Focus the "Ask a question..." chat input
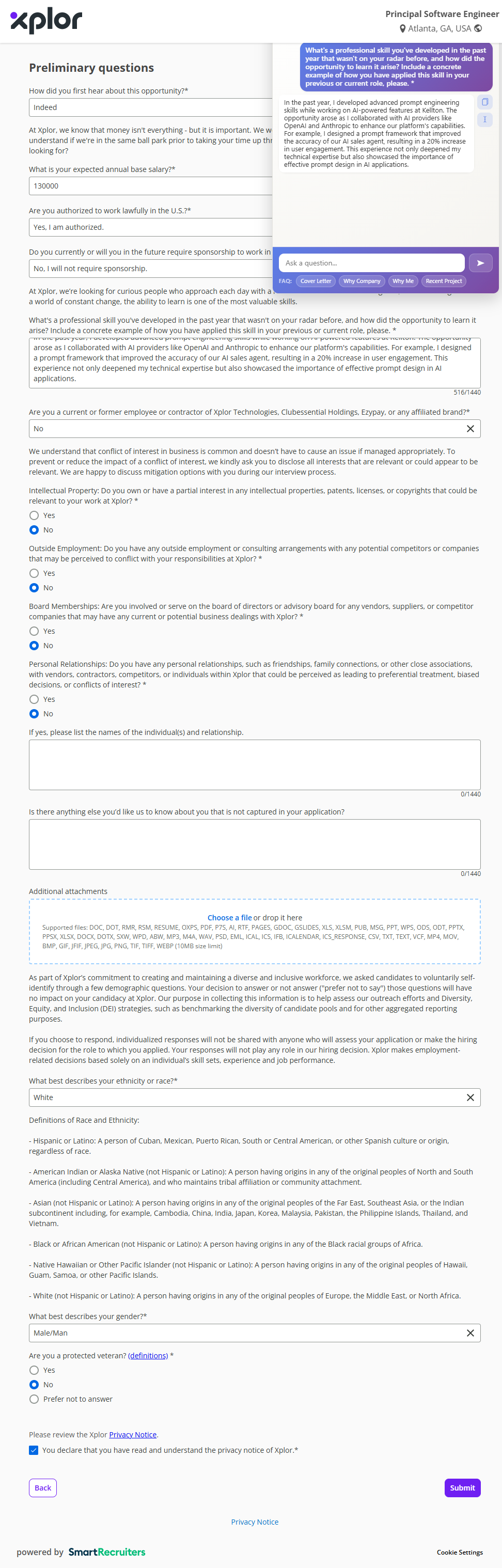Image resolution: width=502 pixels, height=1568 pixels. point(371,263)
